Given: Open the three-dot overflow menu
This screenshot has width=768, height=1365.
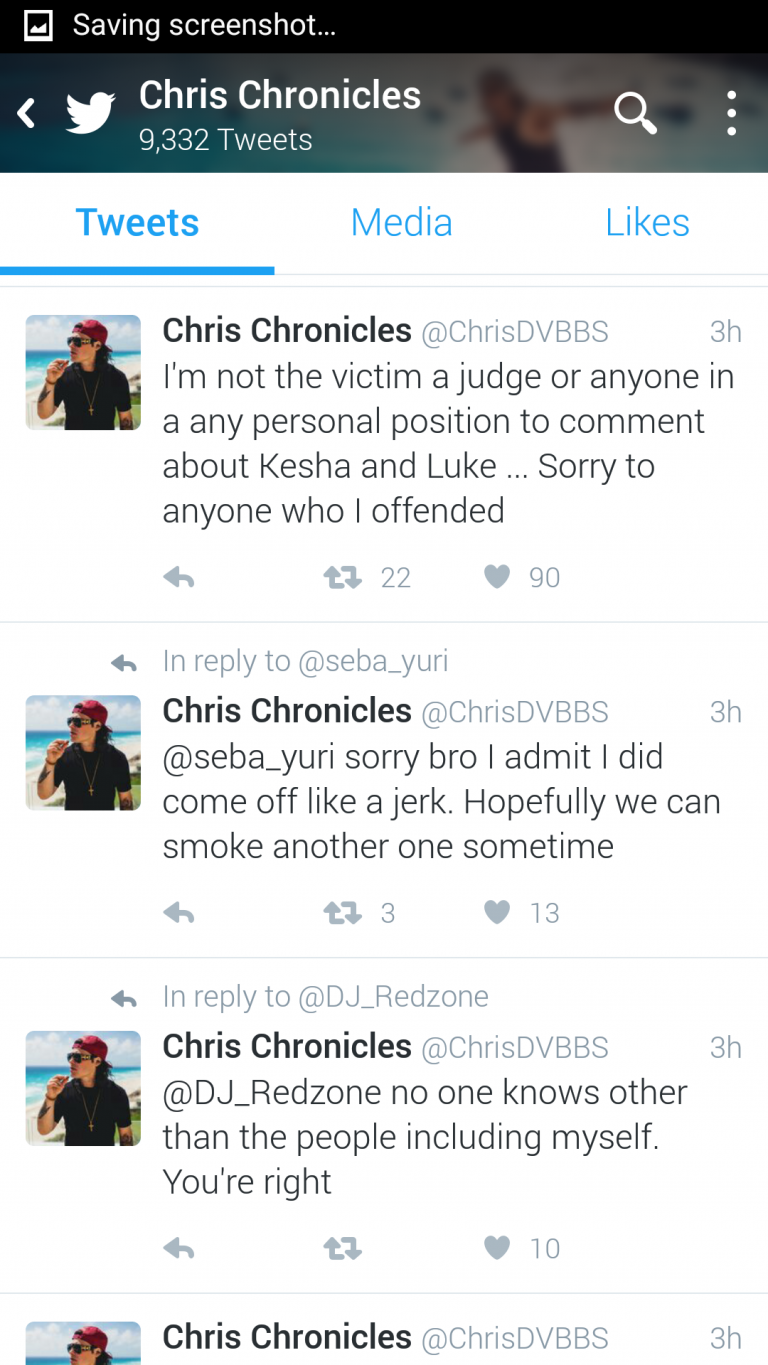Looking at the screenshot, I should [732, 114].
